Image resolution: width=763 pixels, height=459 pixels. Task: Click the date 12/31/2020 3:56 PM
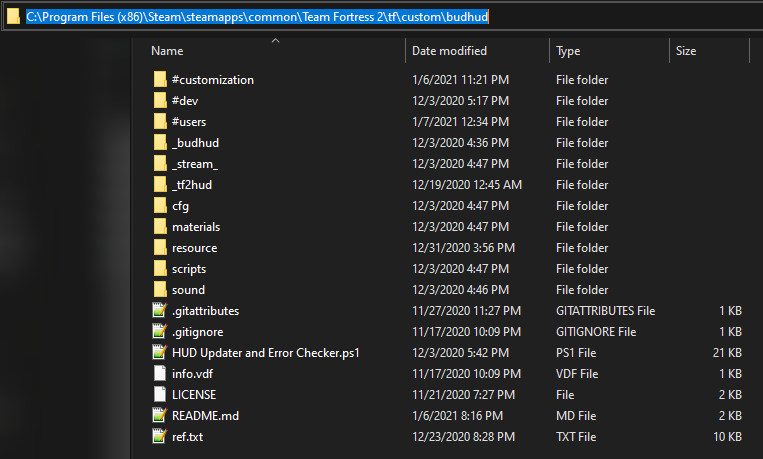click(463, 248)
